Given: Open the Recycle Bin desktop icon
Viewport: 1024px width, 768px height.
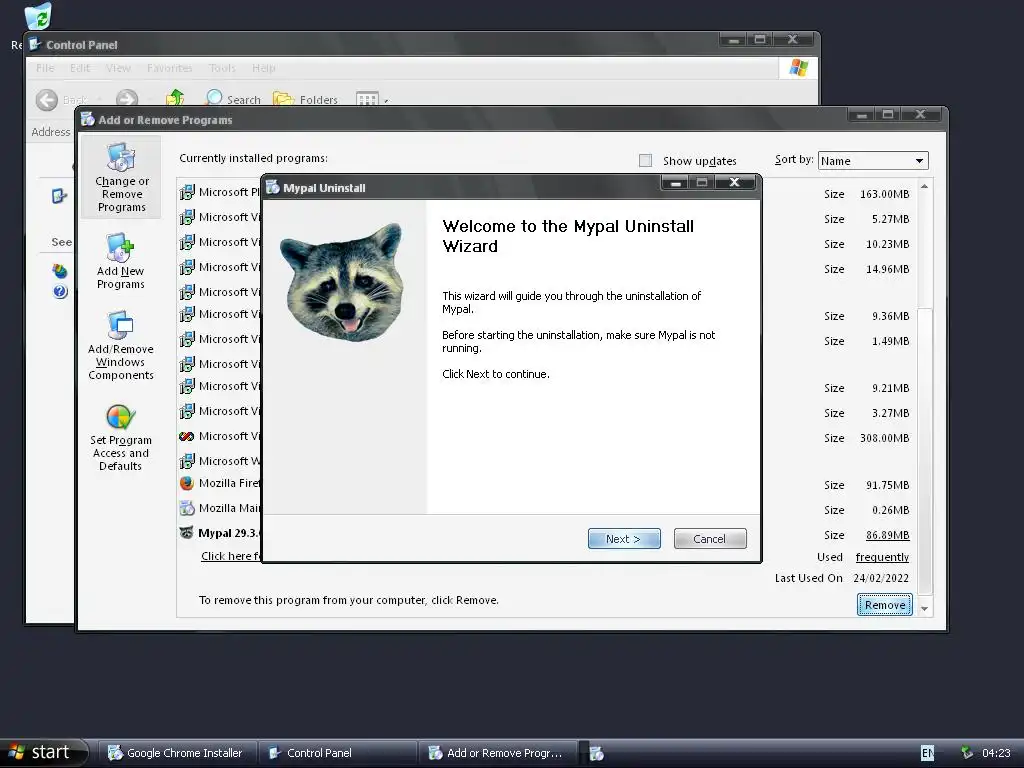Looking at the screenshot, I should 38,16.
